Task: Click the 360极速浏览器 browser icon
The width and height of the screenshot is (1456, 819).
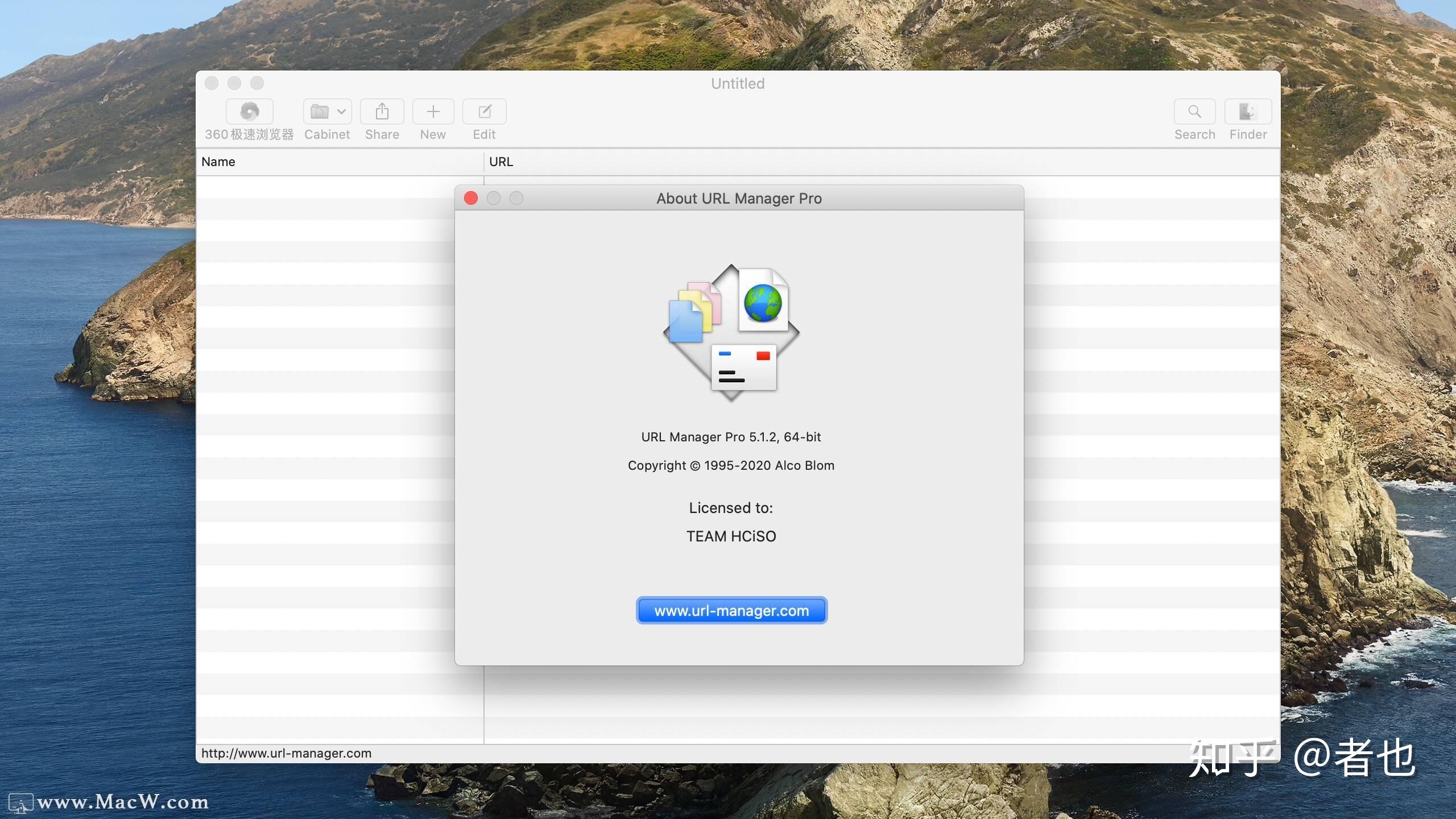Action: (250, 111)
